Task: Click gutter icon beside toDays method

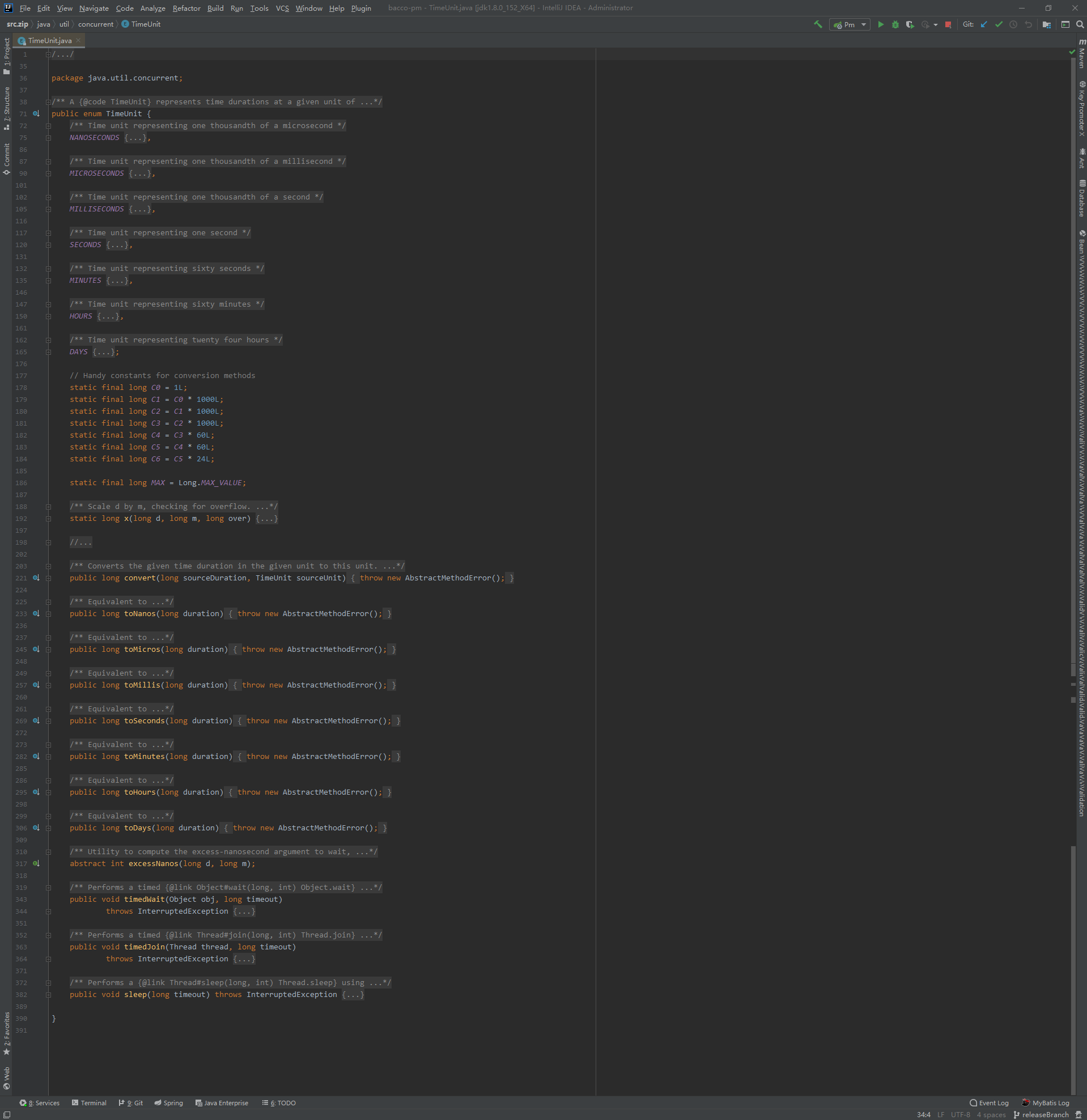Action: click(36, 828)
